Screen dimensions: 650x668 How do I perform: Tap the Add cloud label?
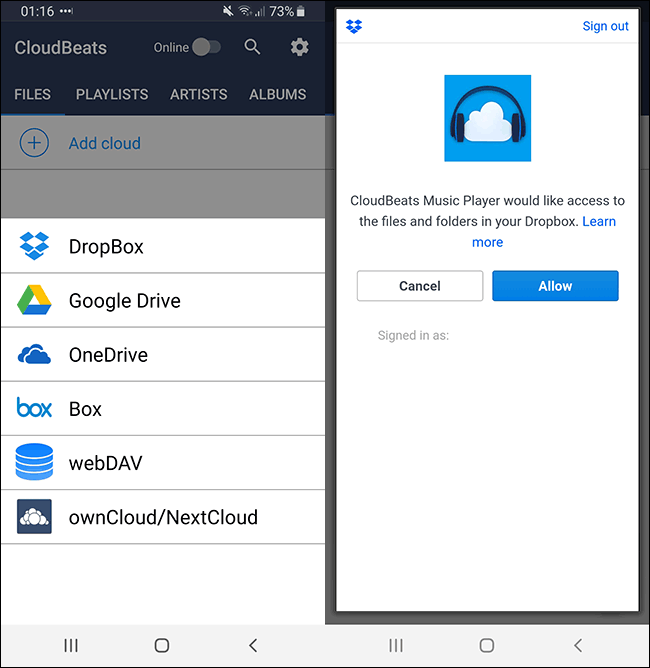pyautogui.click(x=105, y=144)
